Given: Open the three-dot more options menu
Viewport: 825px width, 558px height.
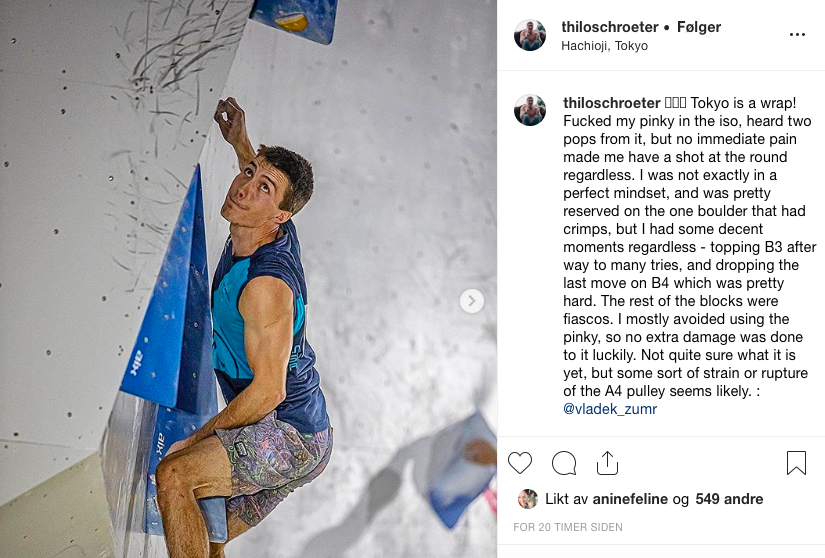Looking at the screenshot, I should 797,34.
